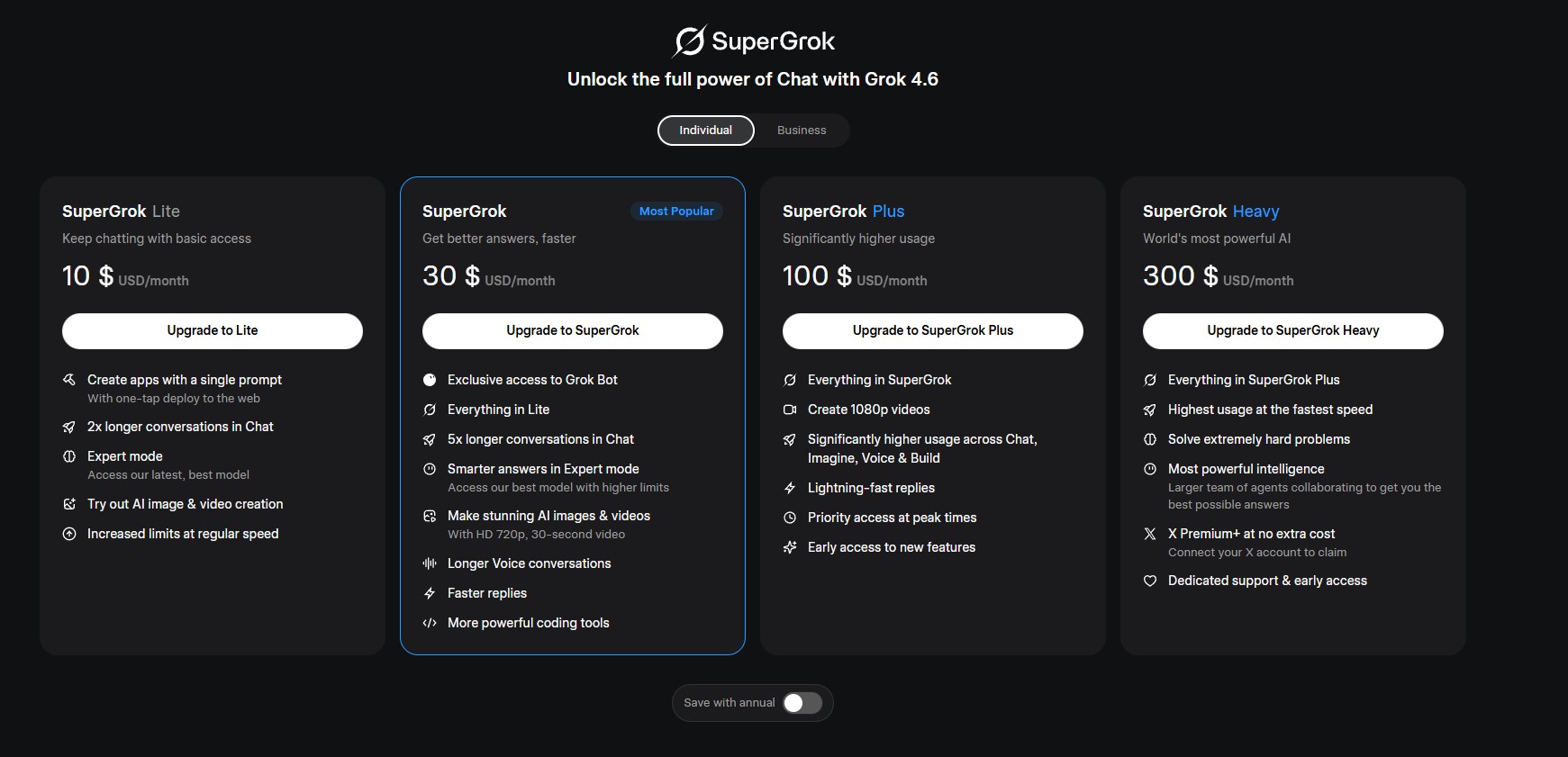Image resolution: width=1568 pixels, height=757 pixels.
Task: Click the SuperGrok logo icon at top
Action: 690,41
